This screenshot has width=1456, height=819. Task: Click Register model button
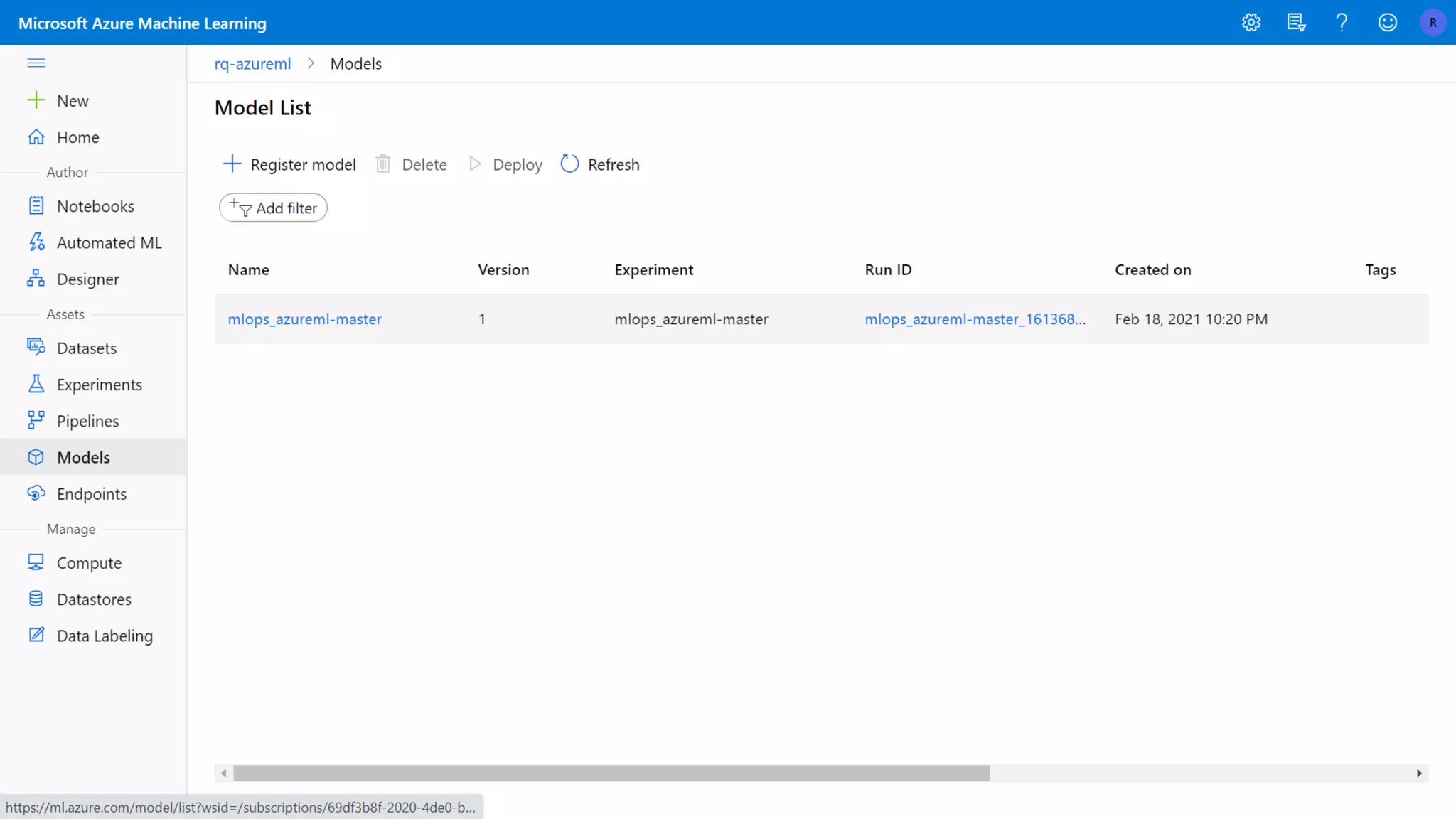pos(289,165)
